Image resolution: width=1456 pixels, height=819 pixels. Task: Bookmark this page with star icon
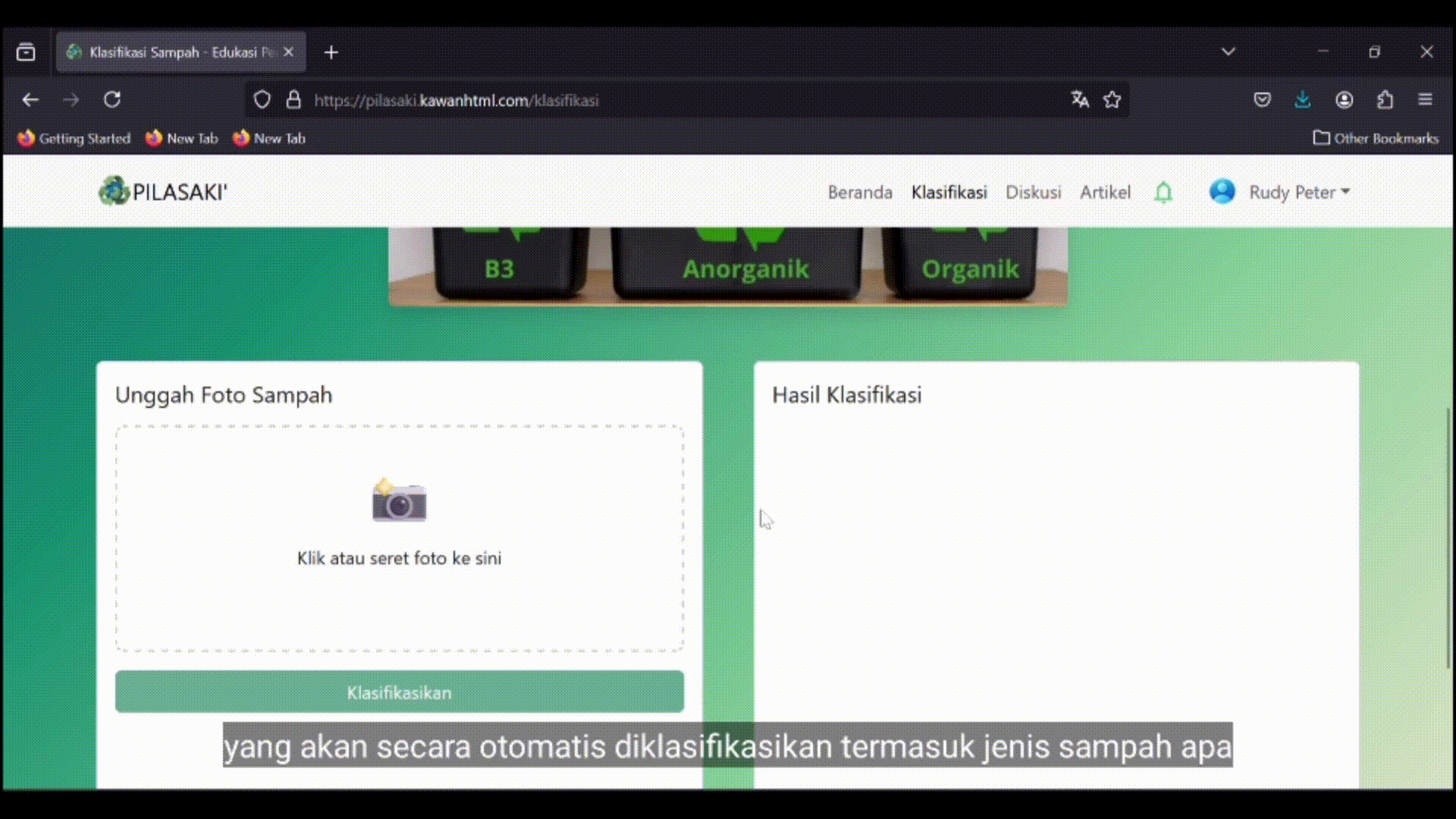point(1112,99)
